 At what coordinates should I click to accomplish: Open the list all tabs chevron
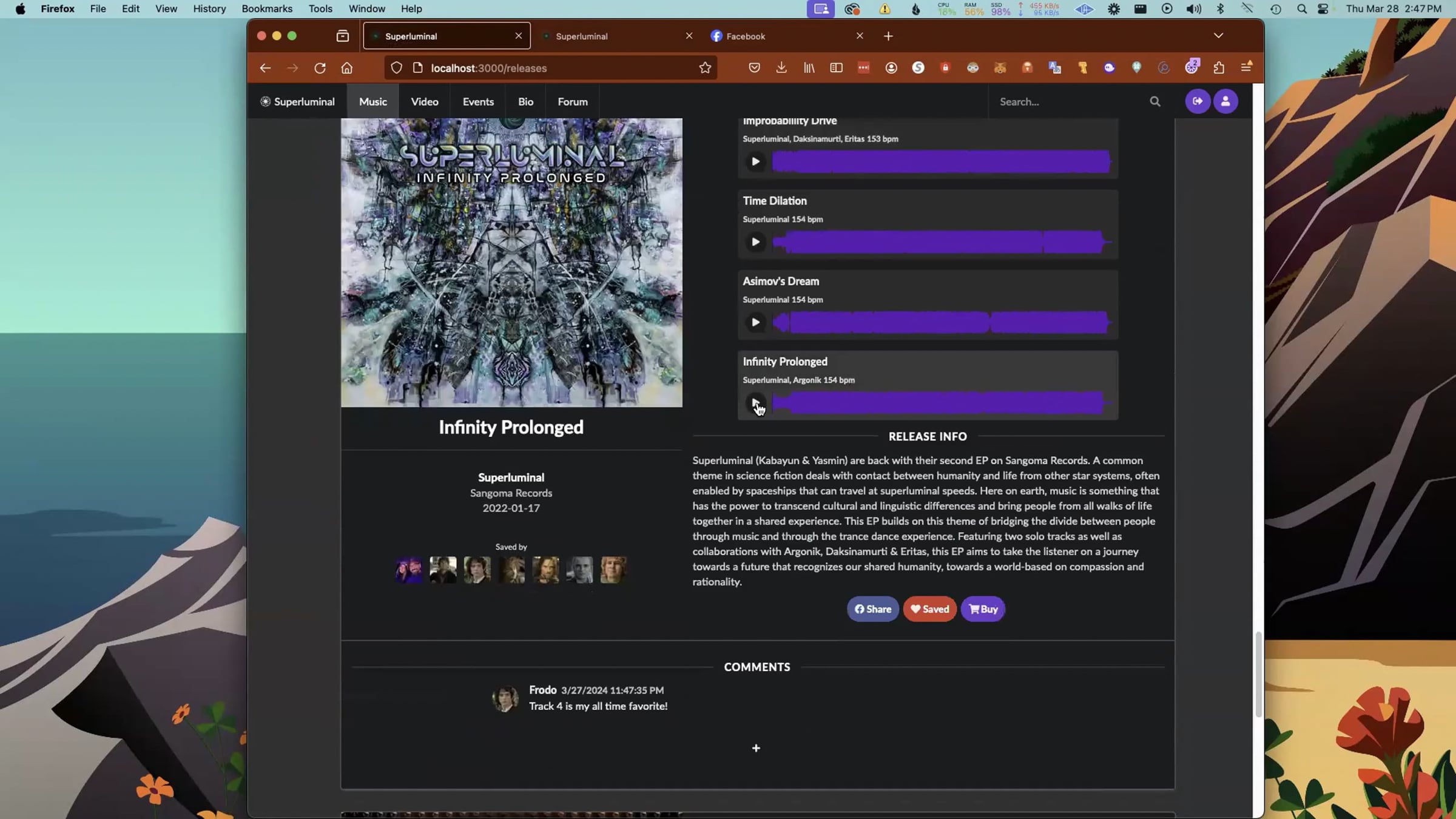(1218, 36)
